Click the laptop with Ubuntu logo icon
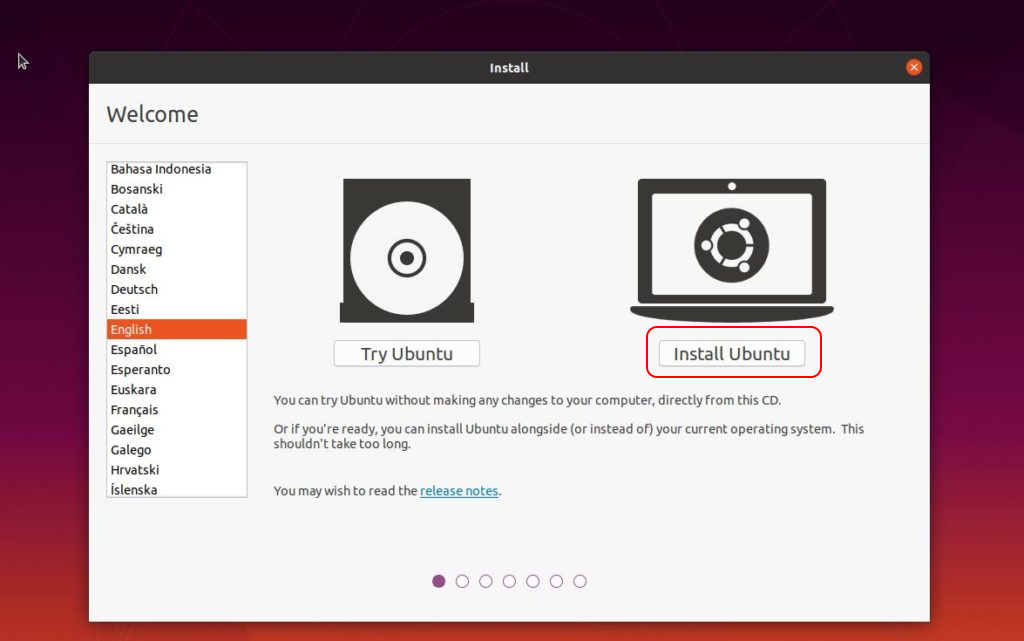The height and width of the screenshot is (641, 1024). tap(731, 247)
